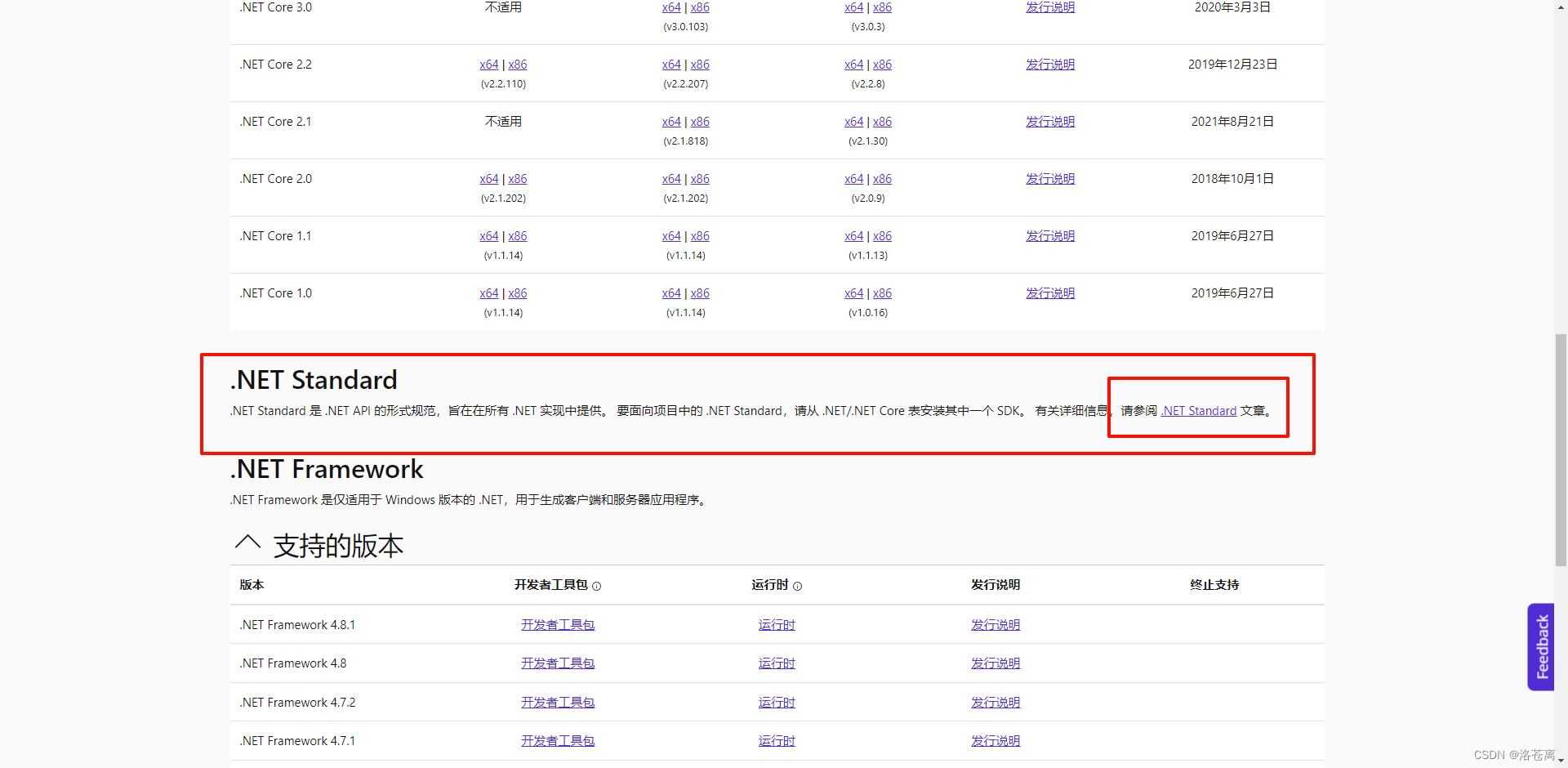The width and height of the screenshot is (1568, 768).
Task: Open x64 link for v2.2.110 in .NET Core 2.2
Action: click(x=489, y=65)
